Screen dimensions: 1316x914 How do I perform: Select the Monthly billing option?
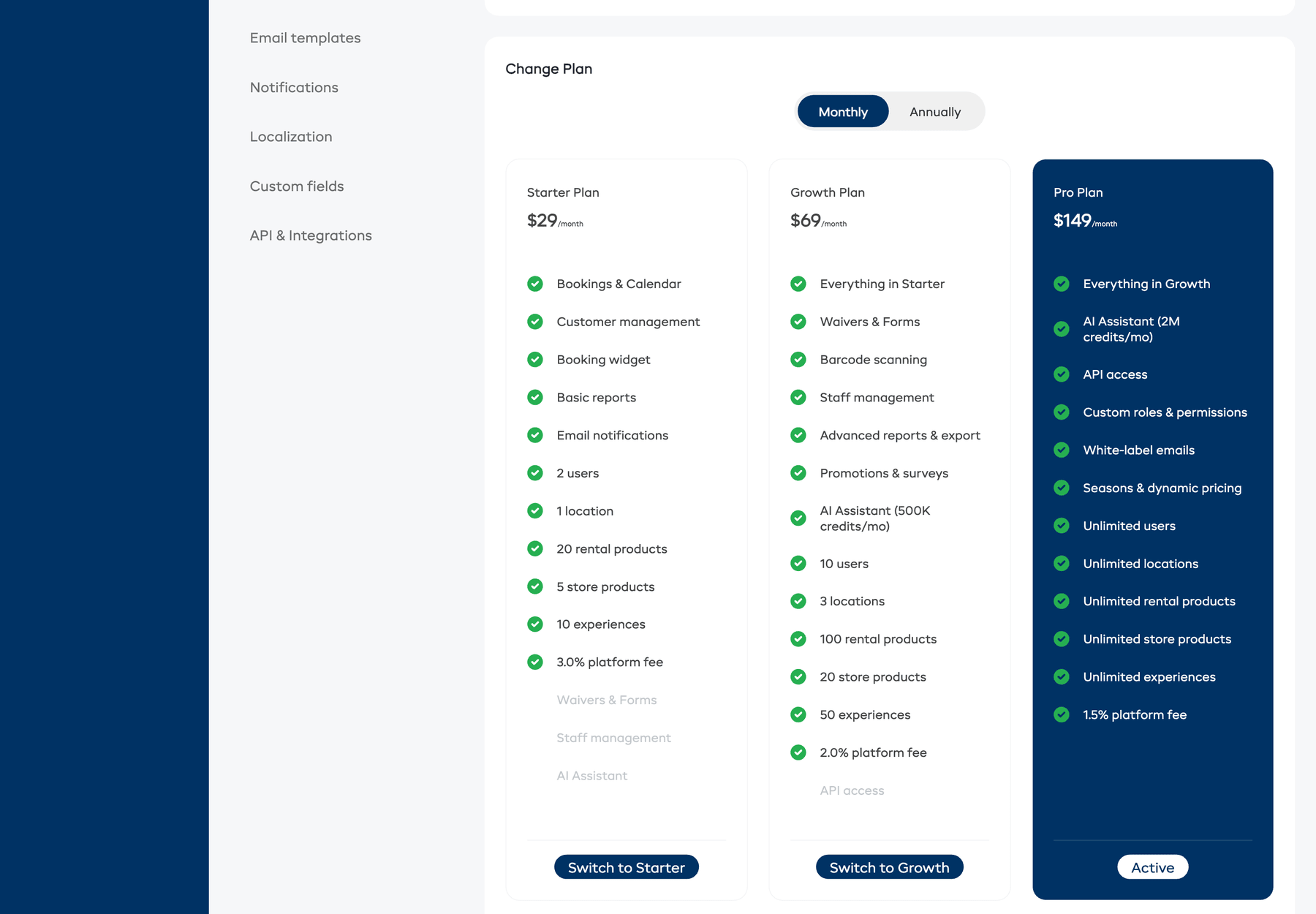(842, 111)
